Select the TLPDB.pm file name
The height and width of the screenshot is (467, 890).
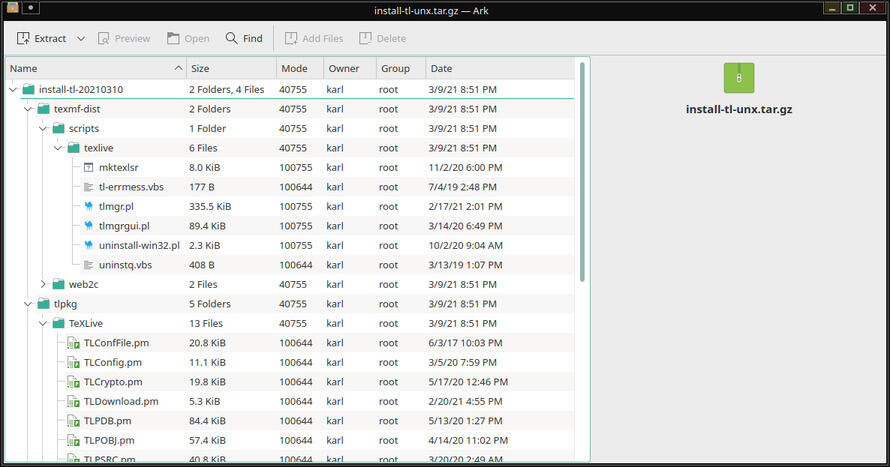click(x=107, y=421)
